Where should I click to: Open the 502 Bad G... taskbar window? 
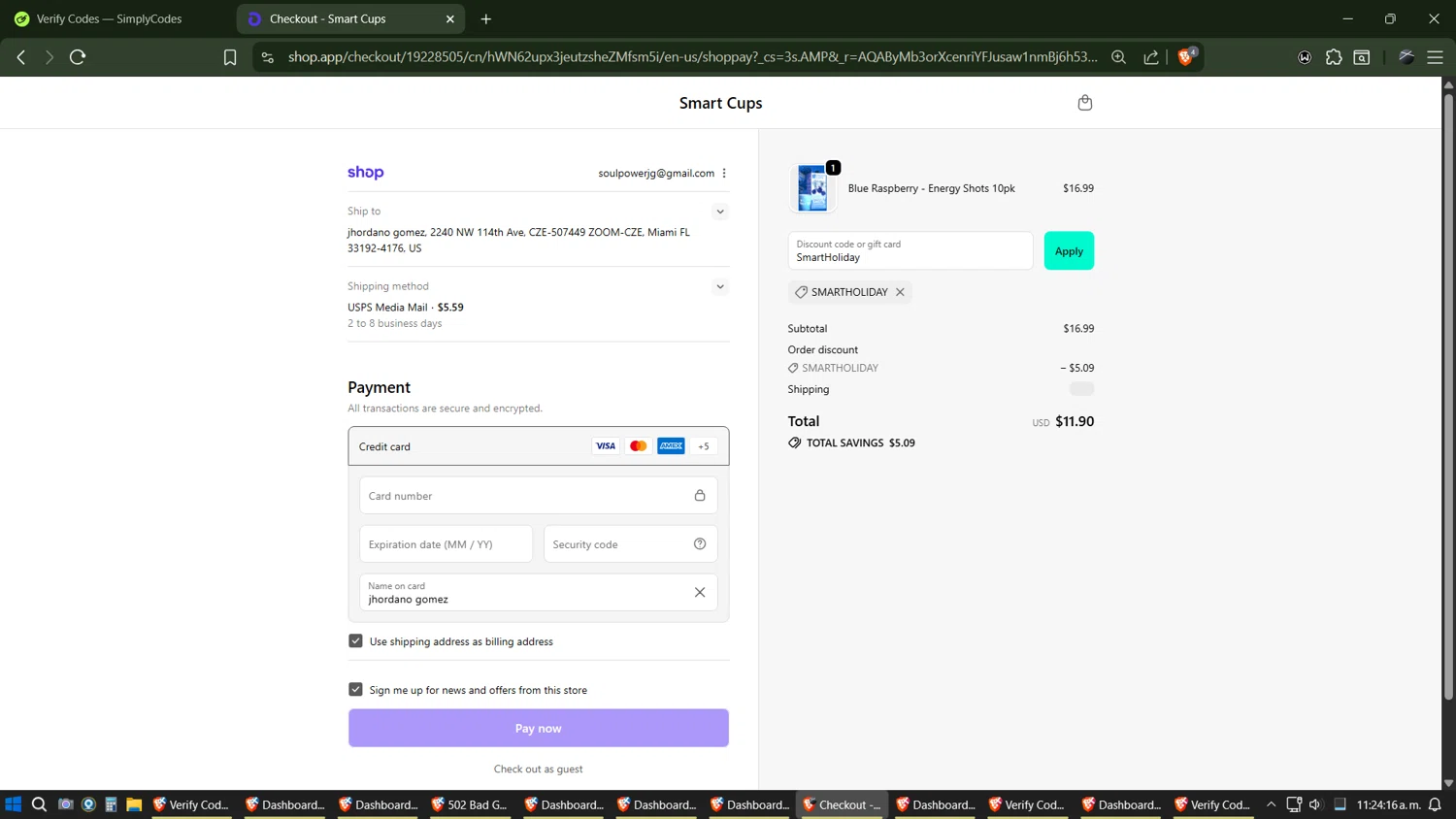click(x=471, y=804)
